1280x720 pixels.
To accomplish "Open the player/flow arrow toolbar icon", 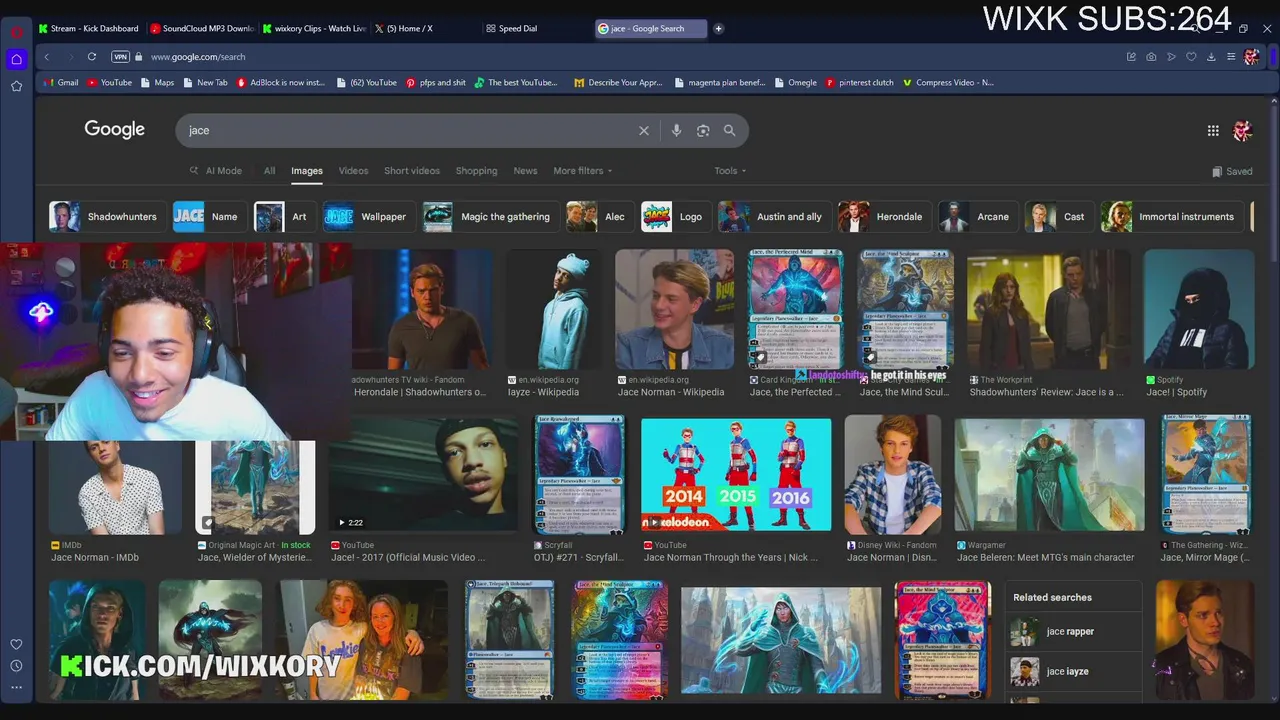I will [x=1171, y=57].
